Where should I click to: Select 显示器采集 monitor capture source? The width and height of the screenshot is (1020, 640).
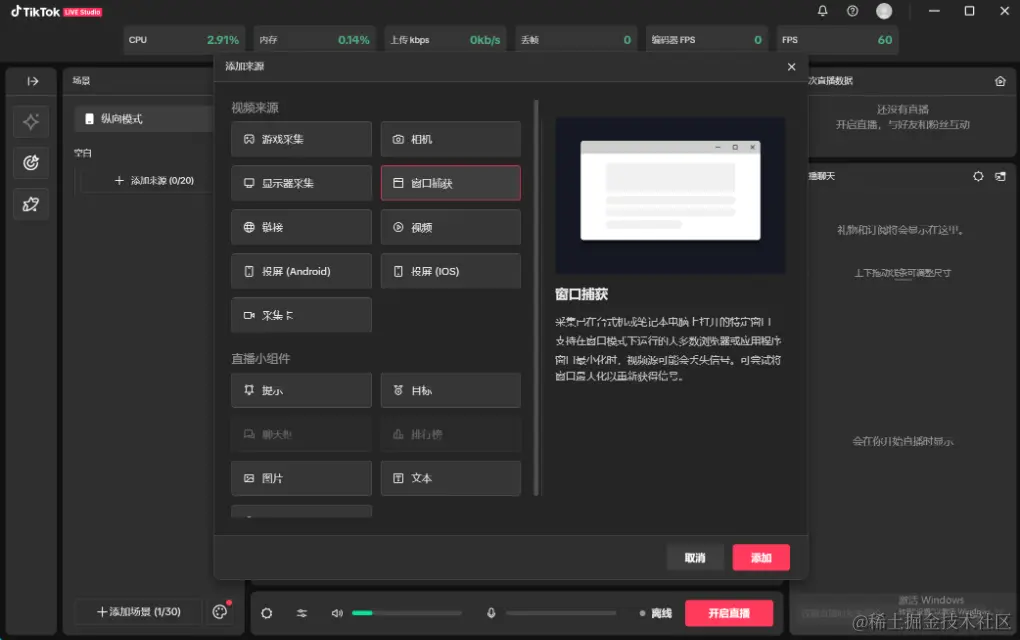pos(301,183)
